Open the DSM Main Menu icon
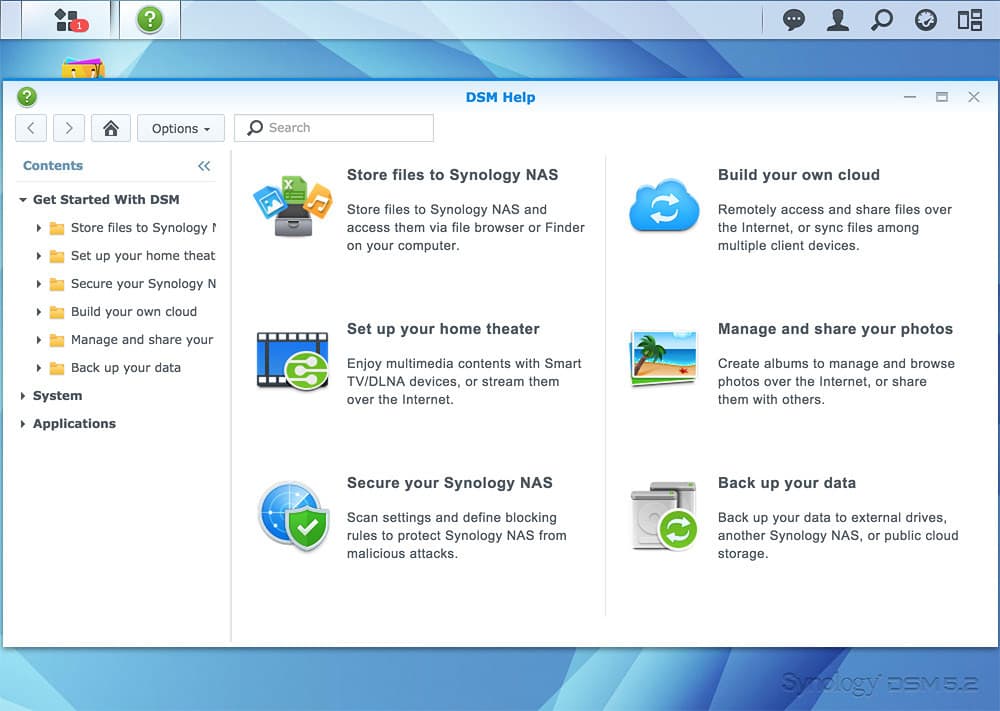The width and height of the screenshot is (1000, 711). (x=67, y=20)
